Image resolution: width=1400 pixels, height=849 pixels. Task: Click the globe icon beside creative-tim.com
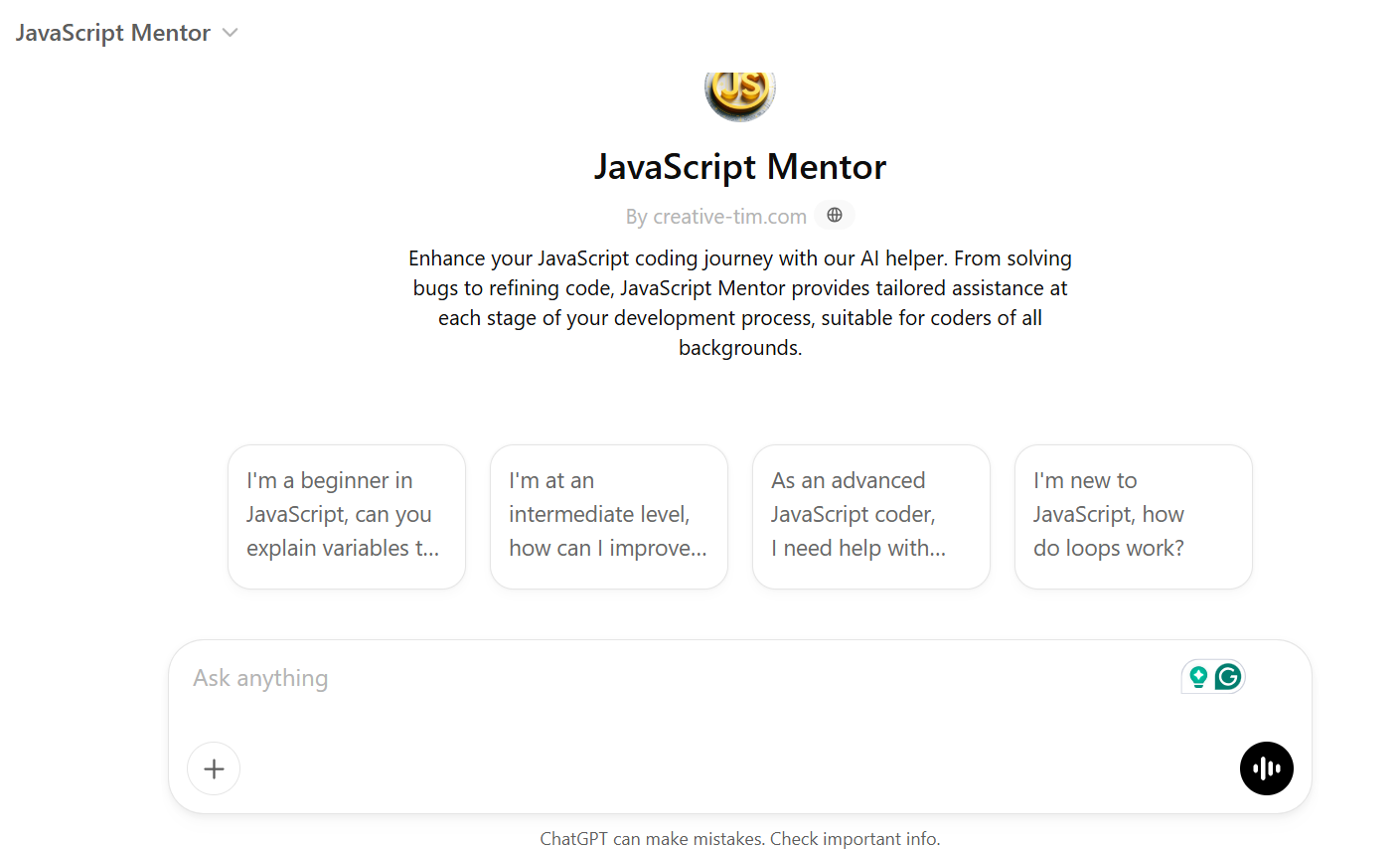(834, 215)
